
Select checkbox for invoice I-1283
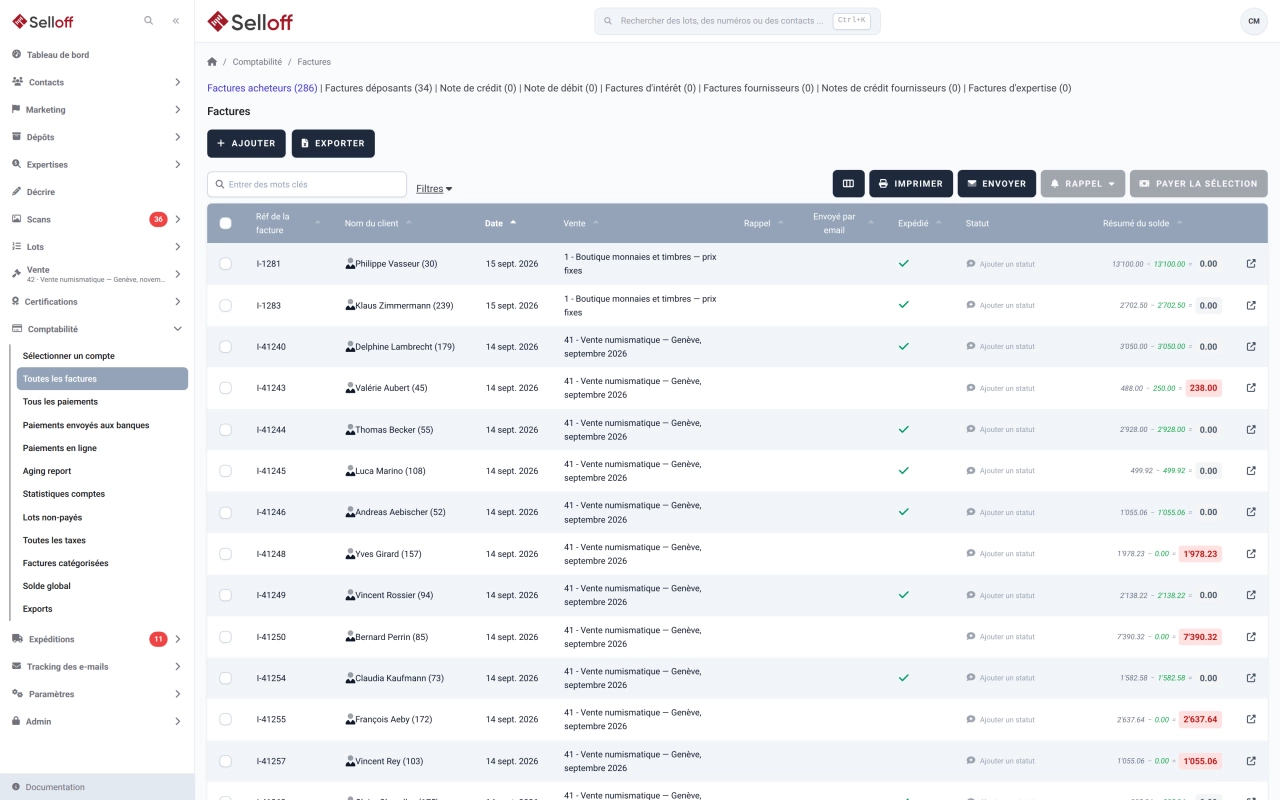pyautogui.click(x=225, y=305)
